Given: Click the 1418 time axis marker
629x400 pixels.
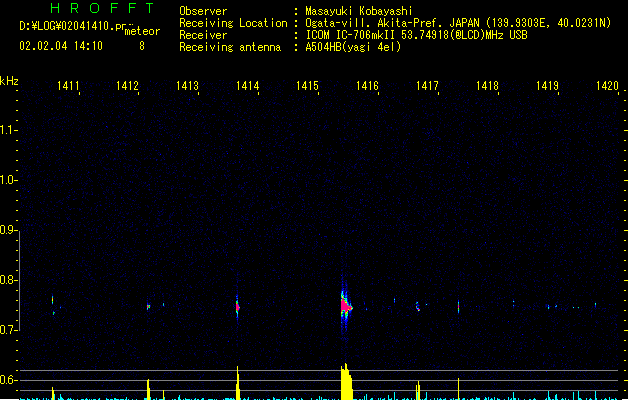Looking at the screenshot, I should click(x=487, y=86).
